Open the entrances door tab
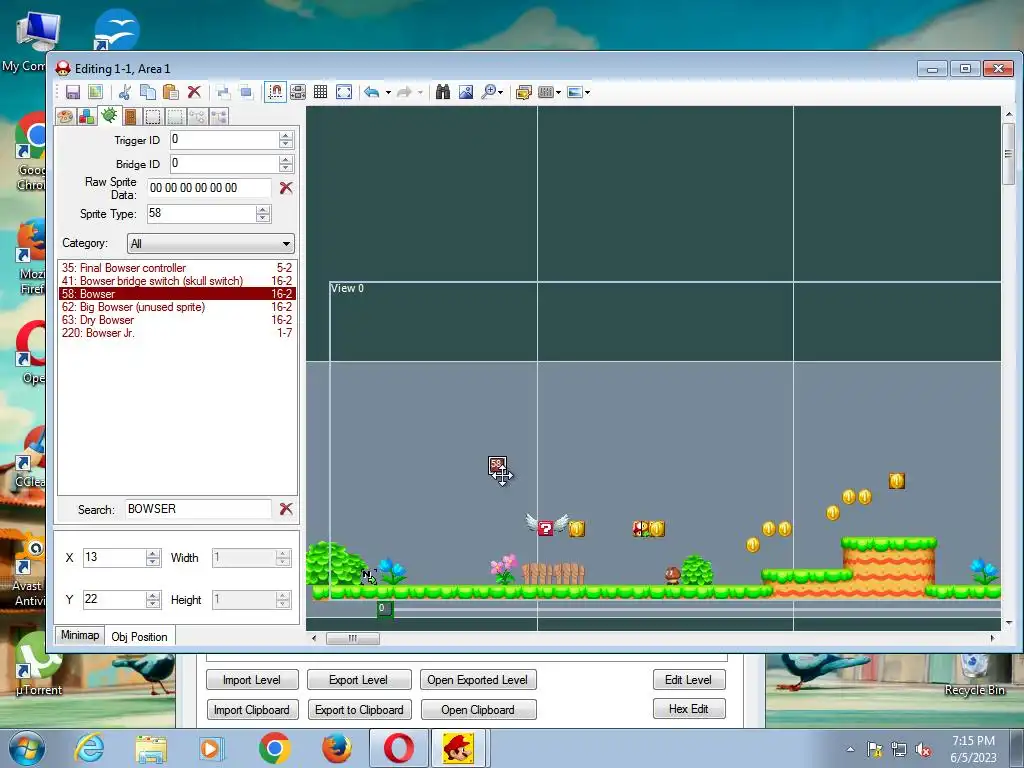The image size is (1024, 768). coord(131,117)
